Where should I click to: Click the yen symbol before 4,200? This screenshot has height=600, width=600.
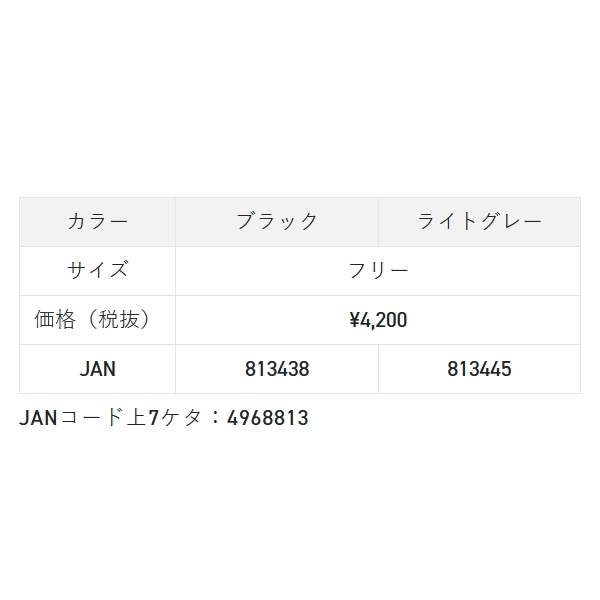pyautogui.click(x=354, y=320)
